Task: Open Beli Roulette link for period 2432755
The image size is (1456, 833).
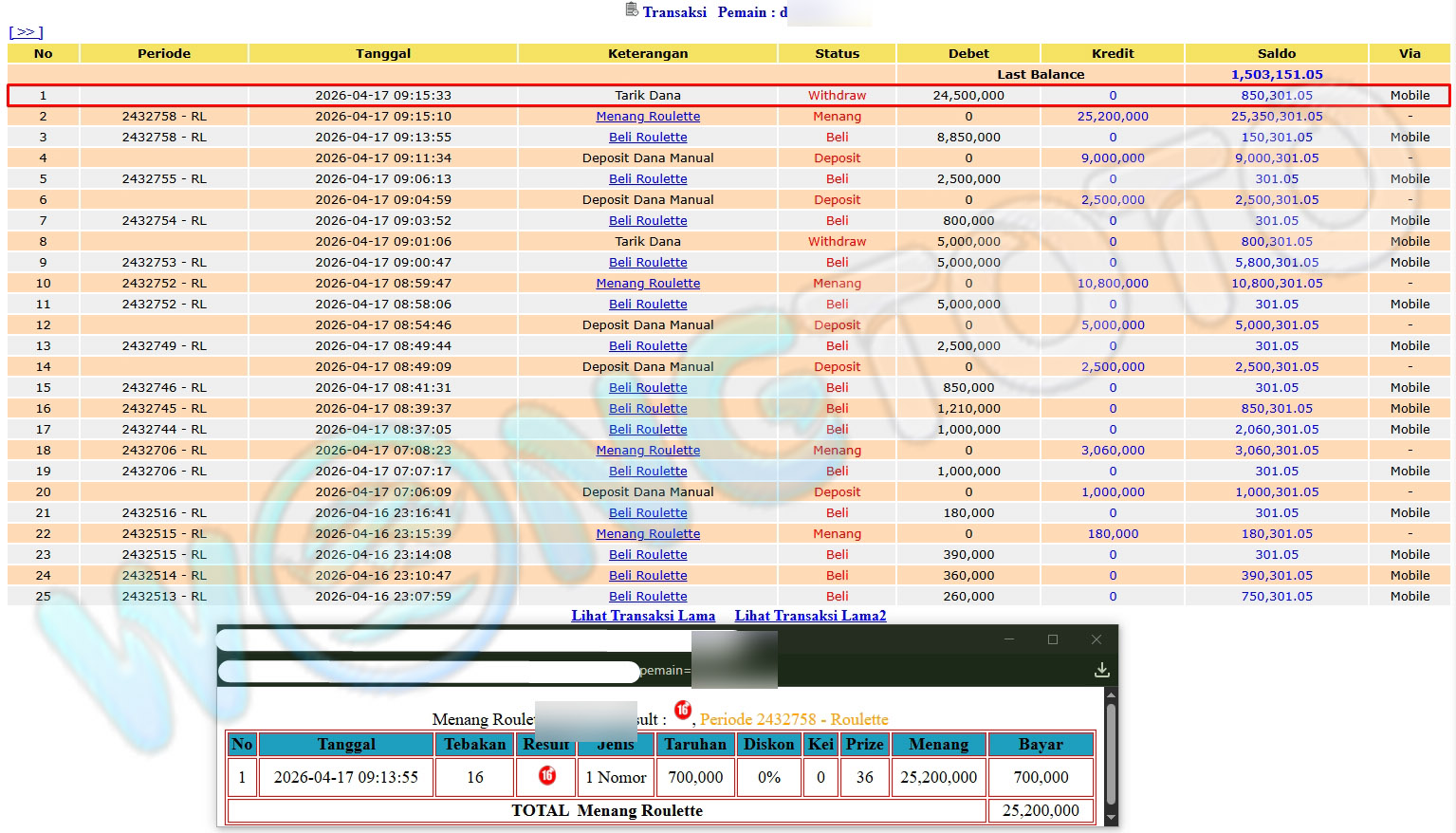Action: tap(648, 179)
